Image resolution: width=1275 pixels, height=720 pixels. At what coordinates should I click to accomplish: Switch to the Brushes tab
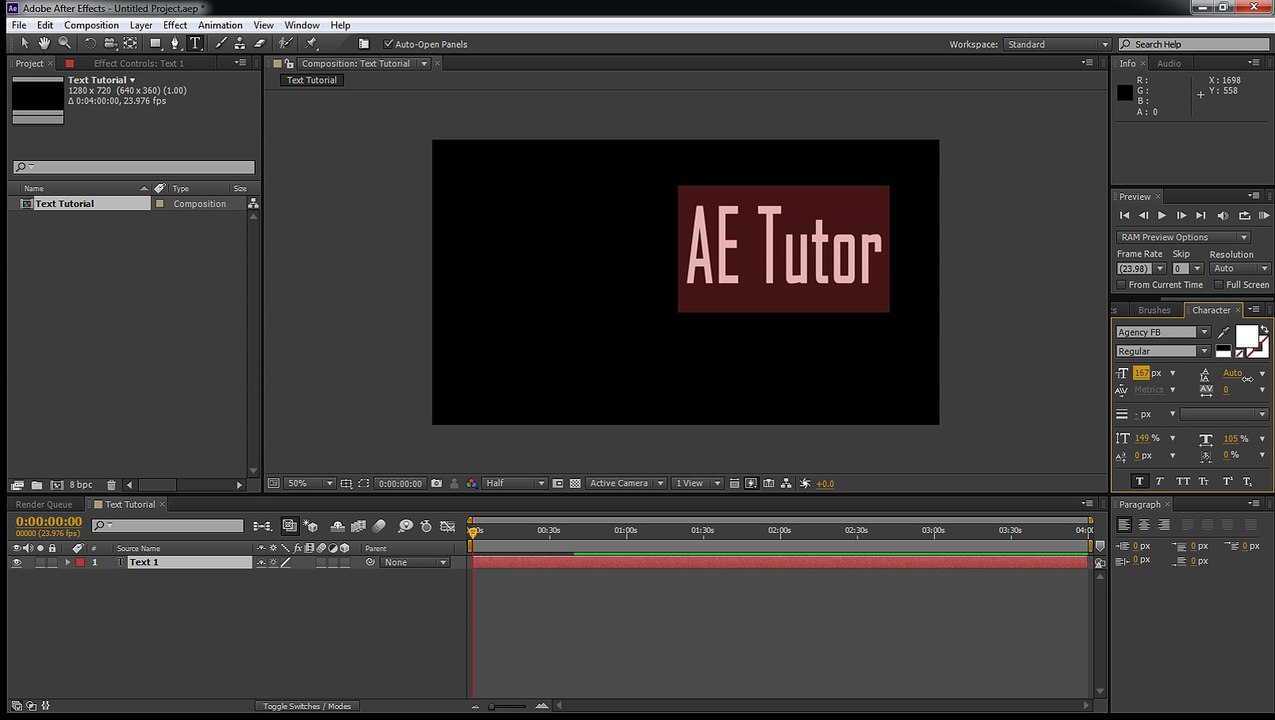(x=1154, y=310)
